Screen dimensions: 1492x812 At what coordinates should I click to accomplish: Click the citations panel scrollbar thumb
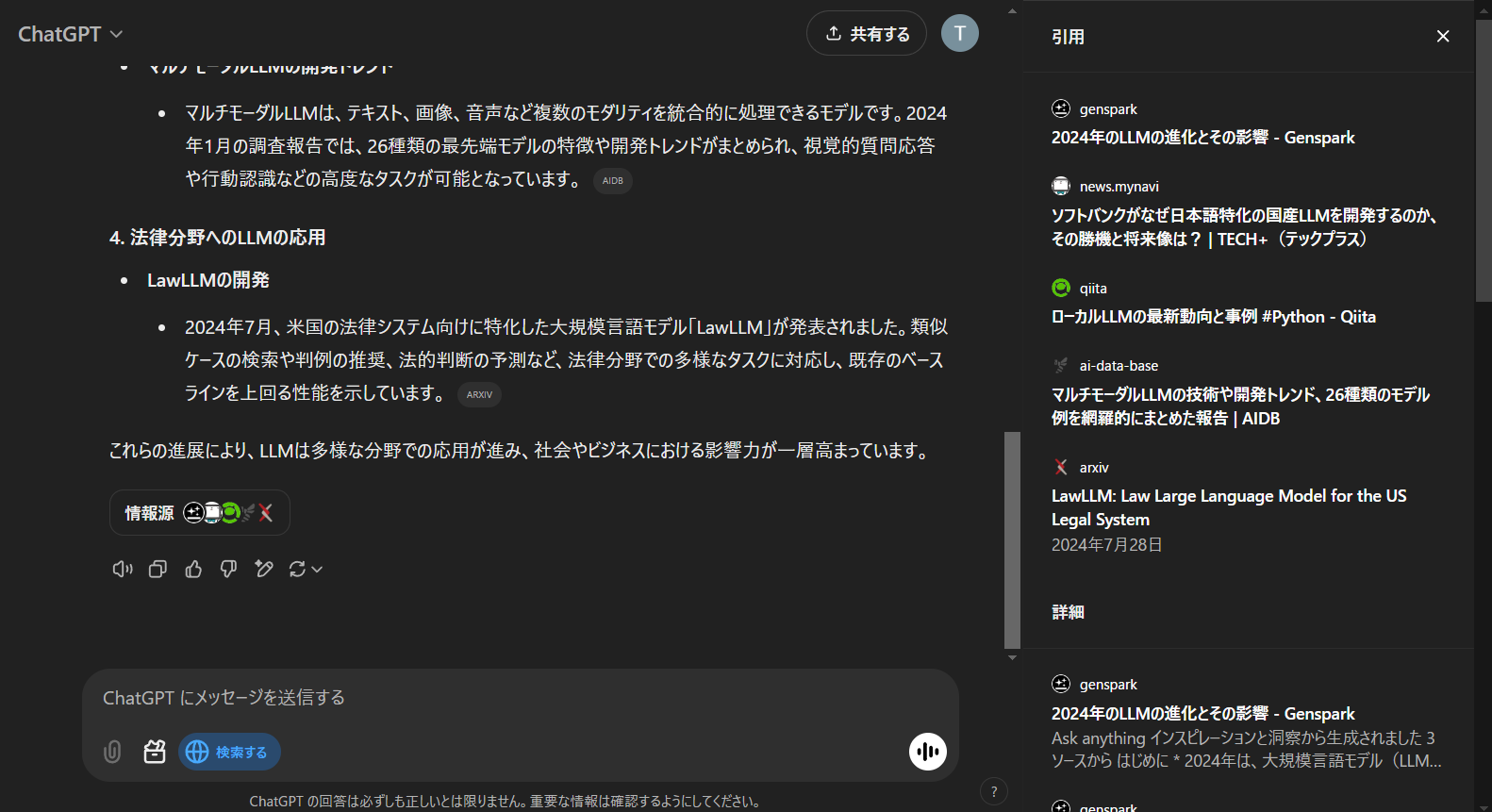[1484, 160]
